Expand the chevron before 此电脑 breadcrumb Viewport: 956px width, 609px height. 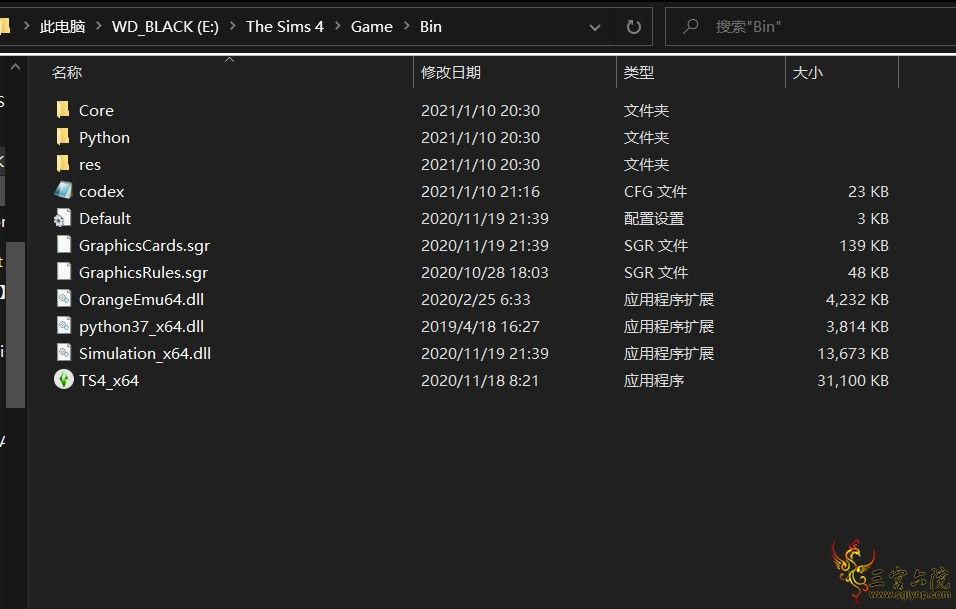point(26,26)
